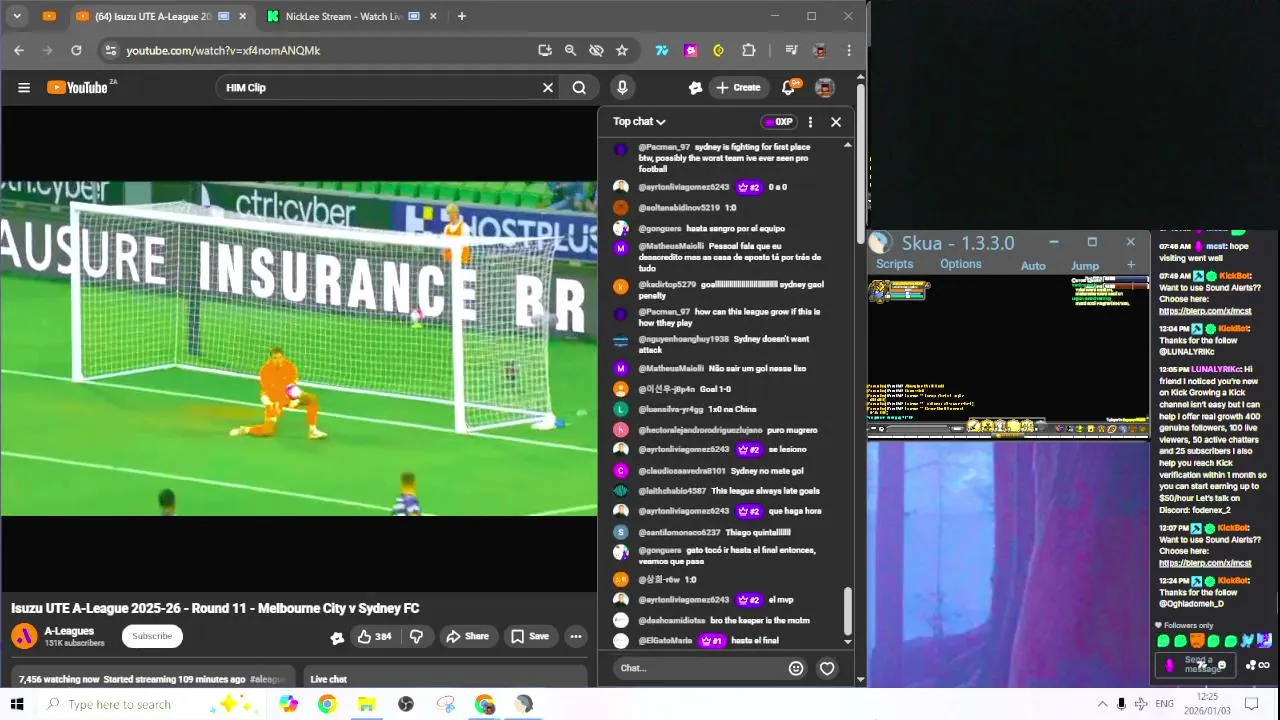Open the A-Leagues channel avatar
The height and width of the screenshot is (720, 1280).
[x=24, y=636]
